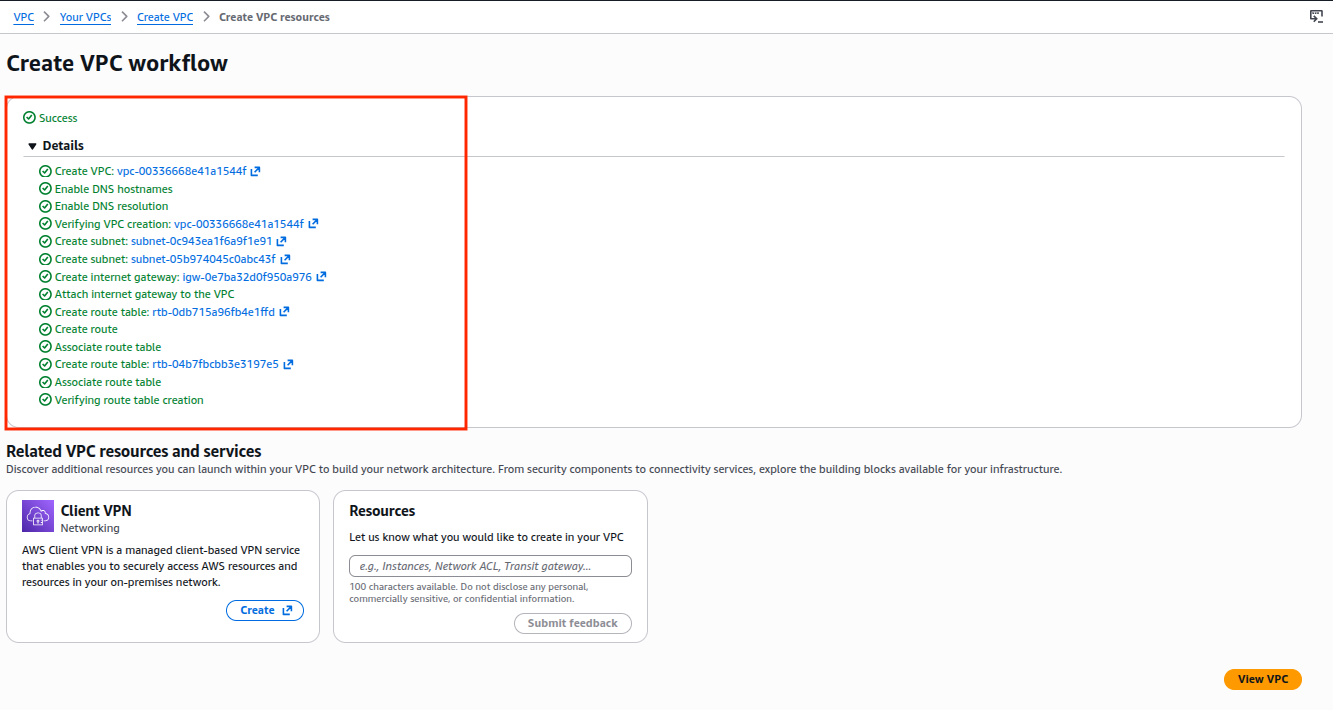
Task: Return to Create VPC breadcrumb
Action: (165, 17)
